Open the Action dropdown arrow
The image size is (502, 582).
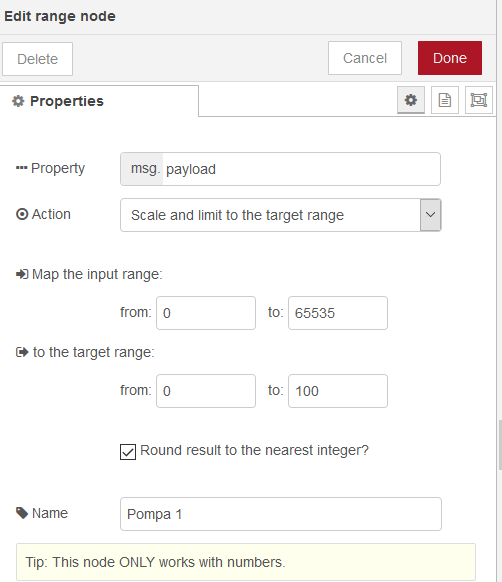(430, 215)
